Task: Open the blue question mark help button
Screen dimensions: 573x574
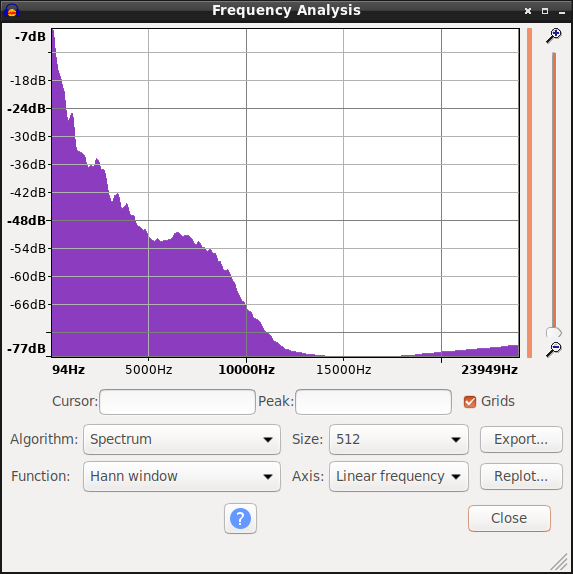Action: click(240, 518)
